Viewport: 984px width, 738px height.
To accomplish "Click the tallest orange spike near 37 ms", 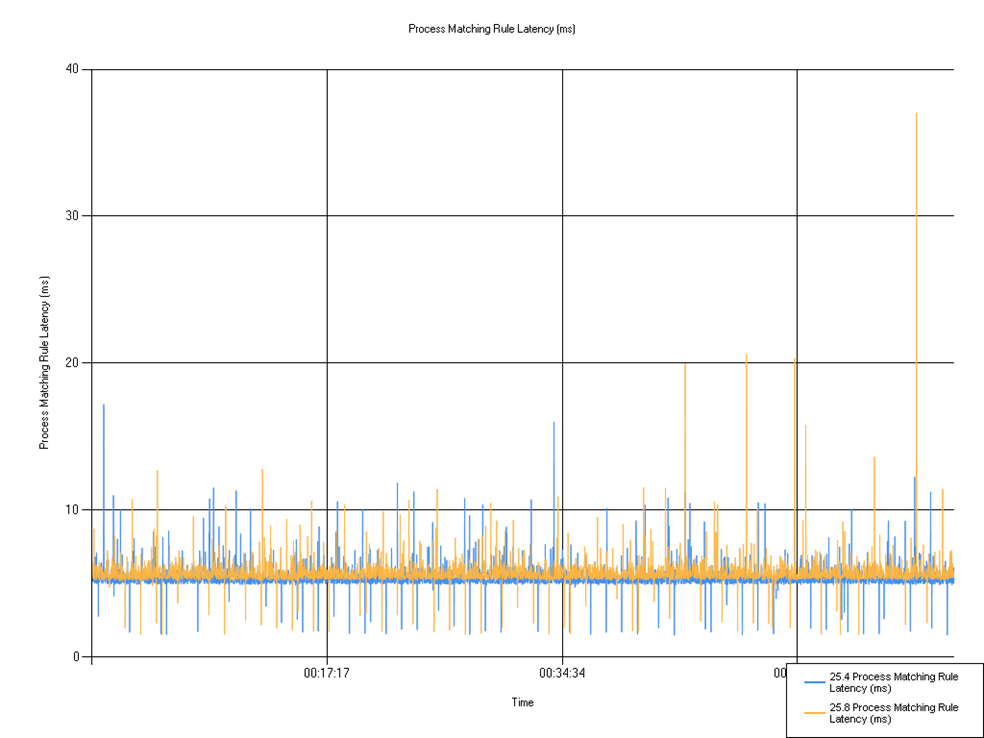I will (916, 120).
